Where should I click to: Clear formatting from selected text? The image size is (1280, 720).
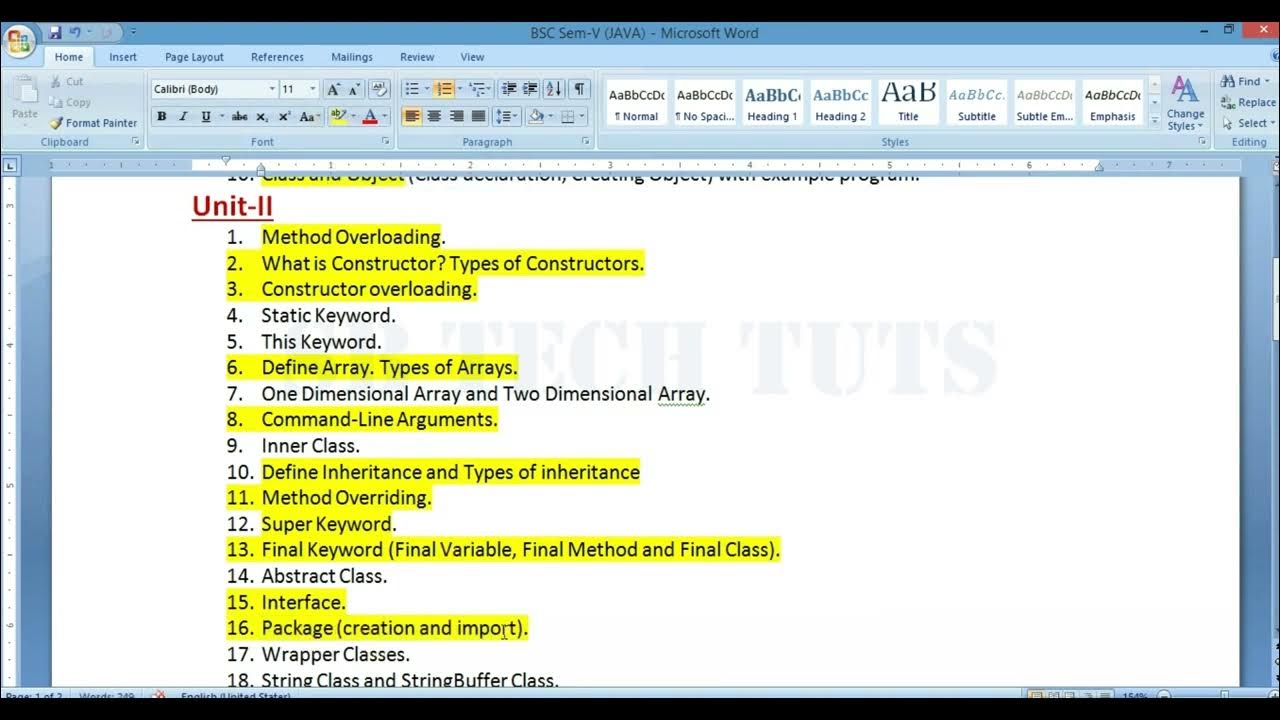(379, 89)
